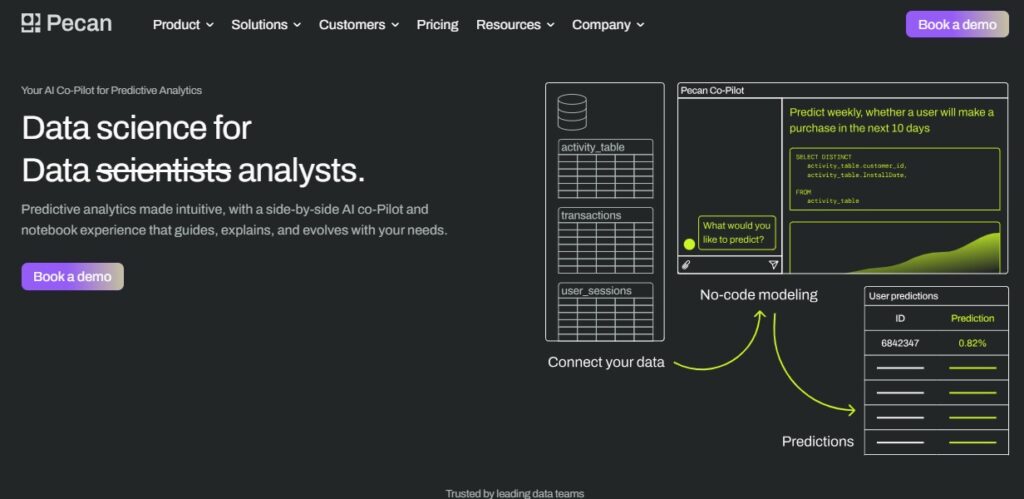
Task: Click the send arrow icon in chat
Action: pos(773,264)
